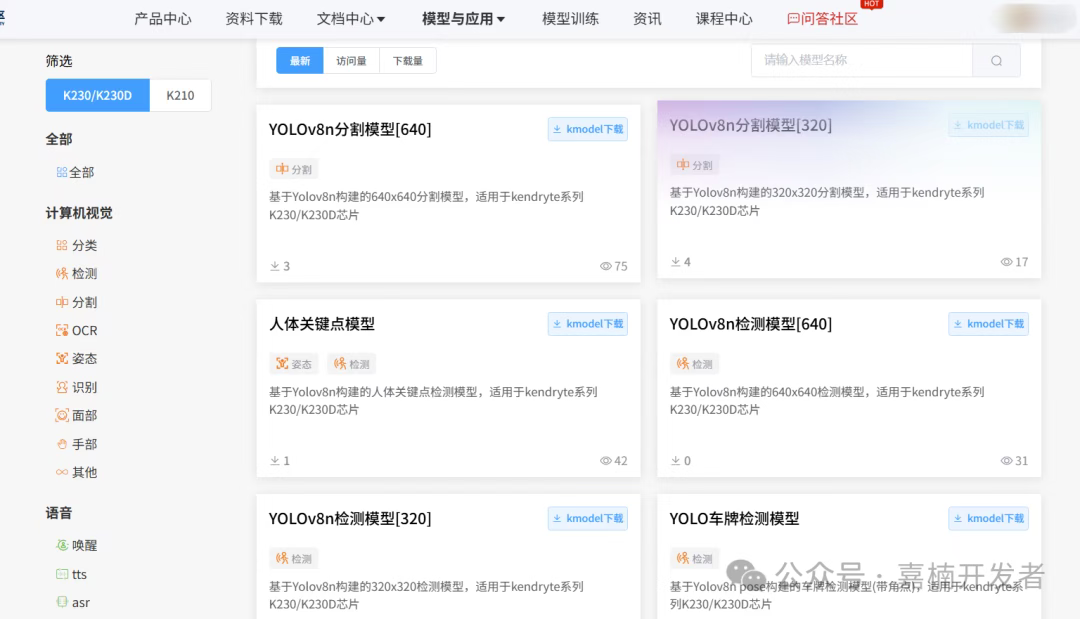1080x619 pixels.
Task: Download kmodel for YOLOv8n分割模型[640]
Action: click(x=588, y=129)
